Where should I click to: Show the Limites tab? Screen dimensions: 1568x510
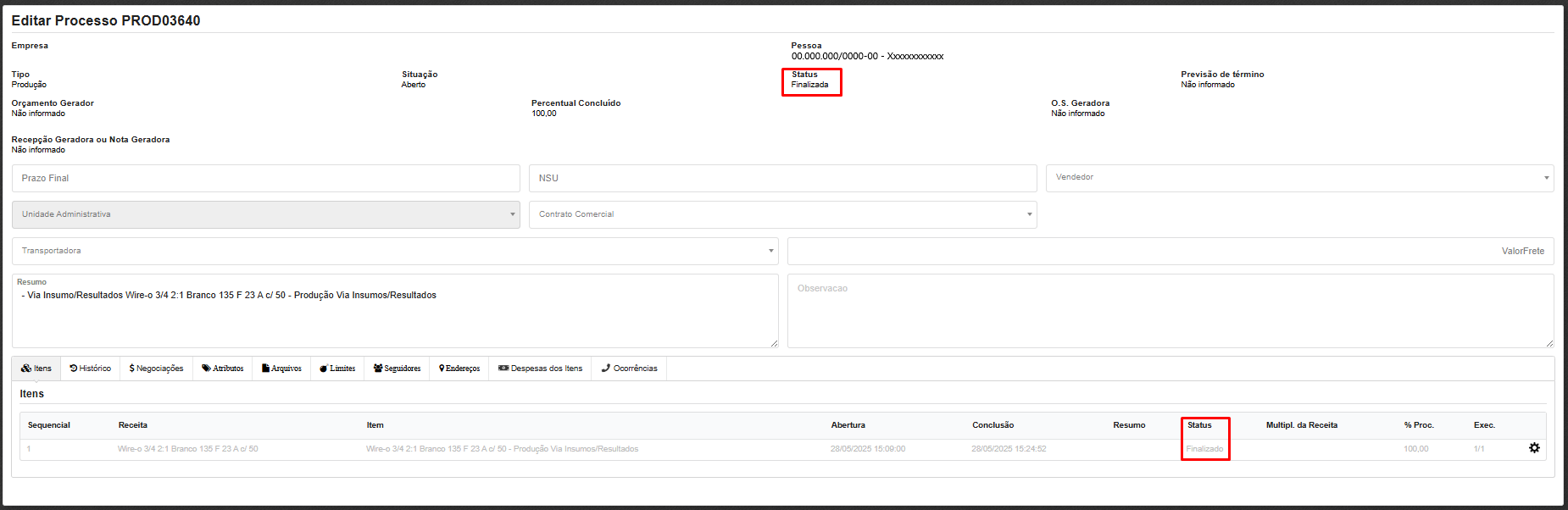coord(337,369)
